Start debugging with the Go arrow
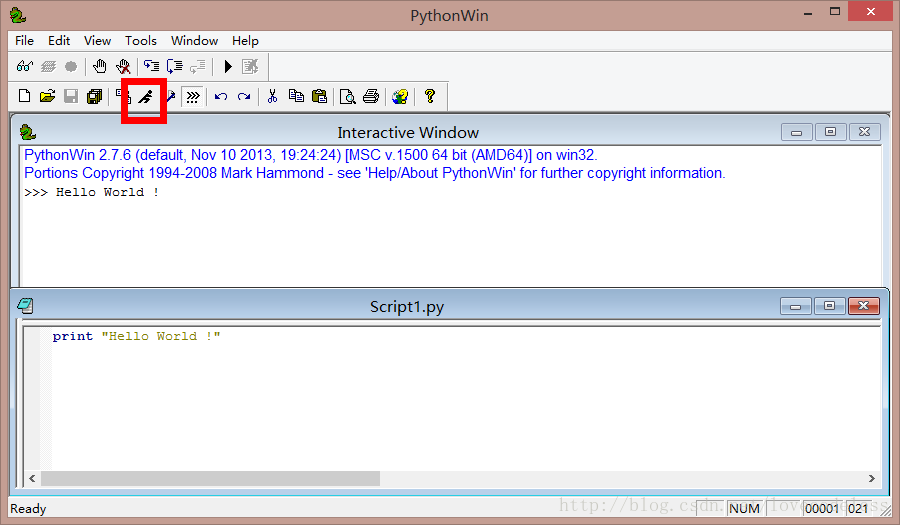The height and width of the screenshot is (525, 900). click(x=228, y=67)
